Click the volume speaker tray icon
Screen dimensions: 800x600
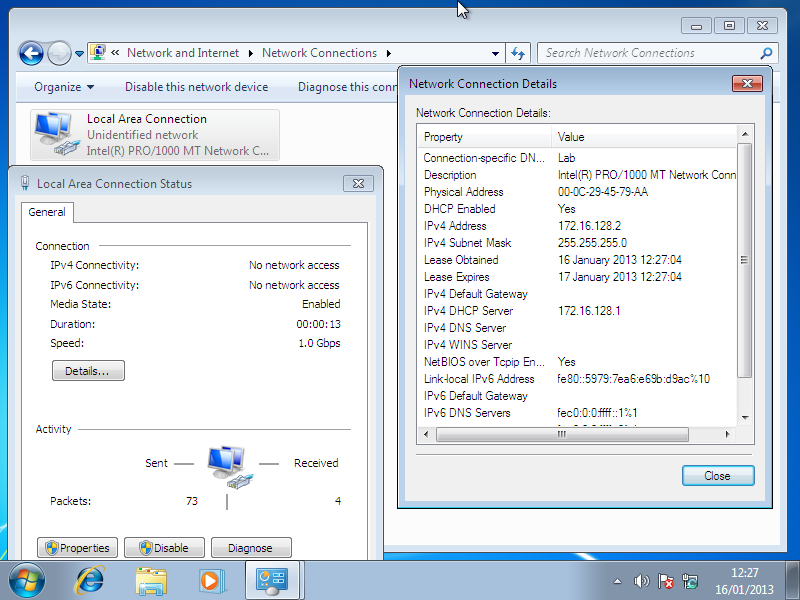tap(641, 581)
